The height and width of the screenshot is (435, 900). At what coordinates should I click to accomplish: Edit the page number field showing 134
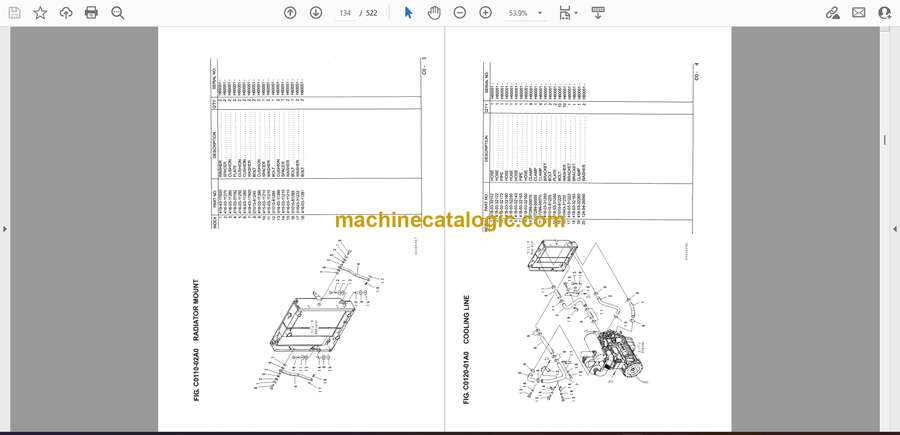click(345, 13)
